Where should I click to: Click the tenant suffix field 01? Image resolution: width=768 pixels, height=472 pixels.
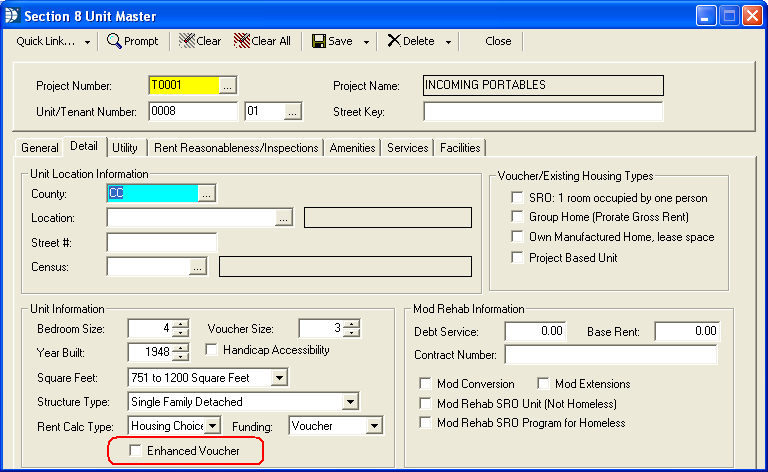tap(265, 112)
